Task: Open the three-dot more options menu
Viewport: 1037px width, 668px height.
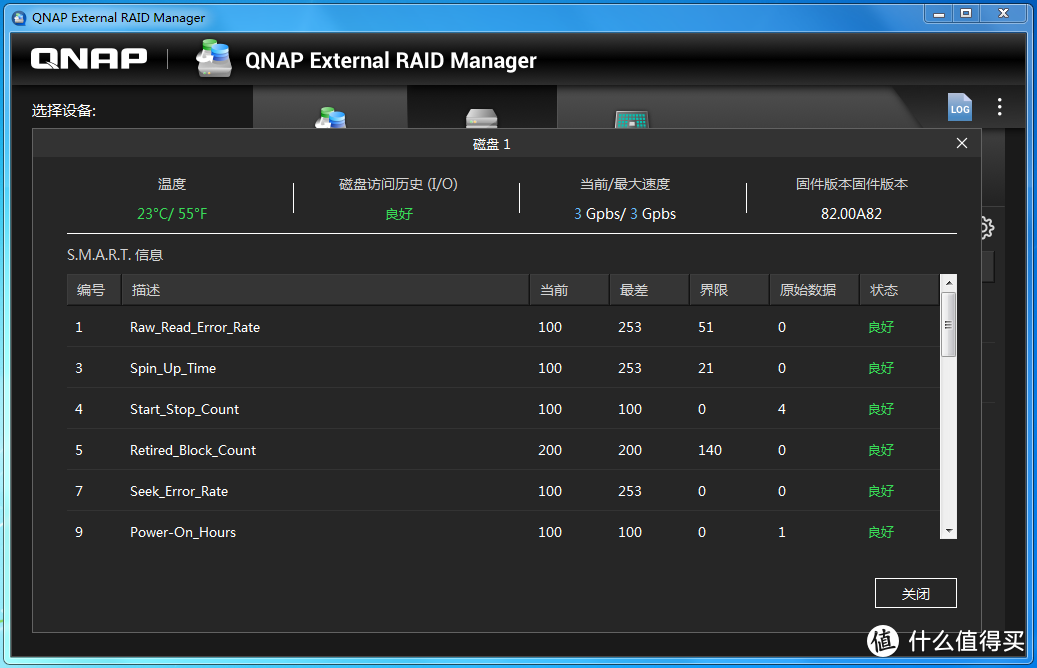Action: point(999,106)
